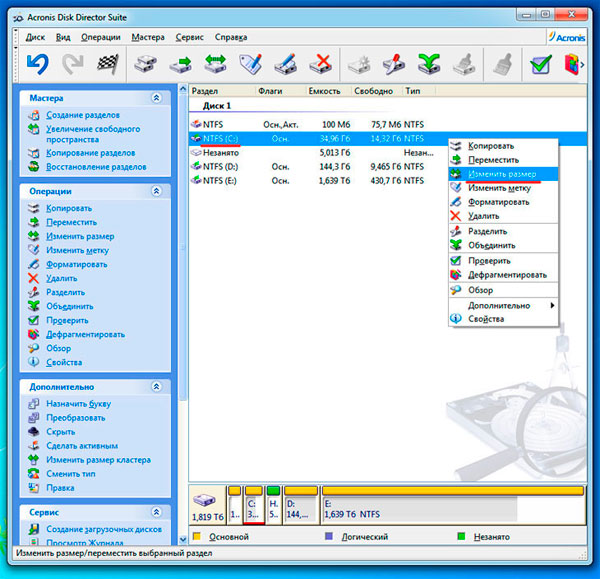Open Дополнительно submenu in context menu
The image size is (600, 579).
(502, 305)
